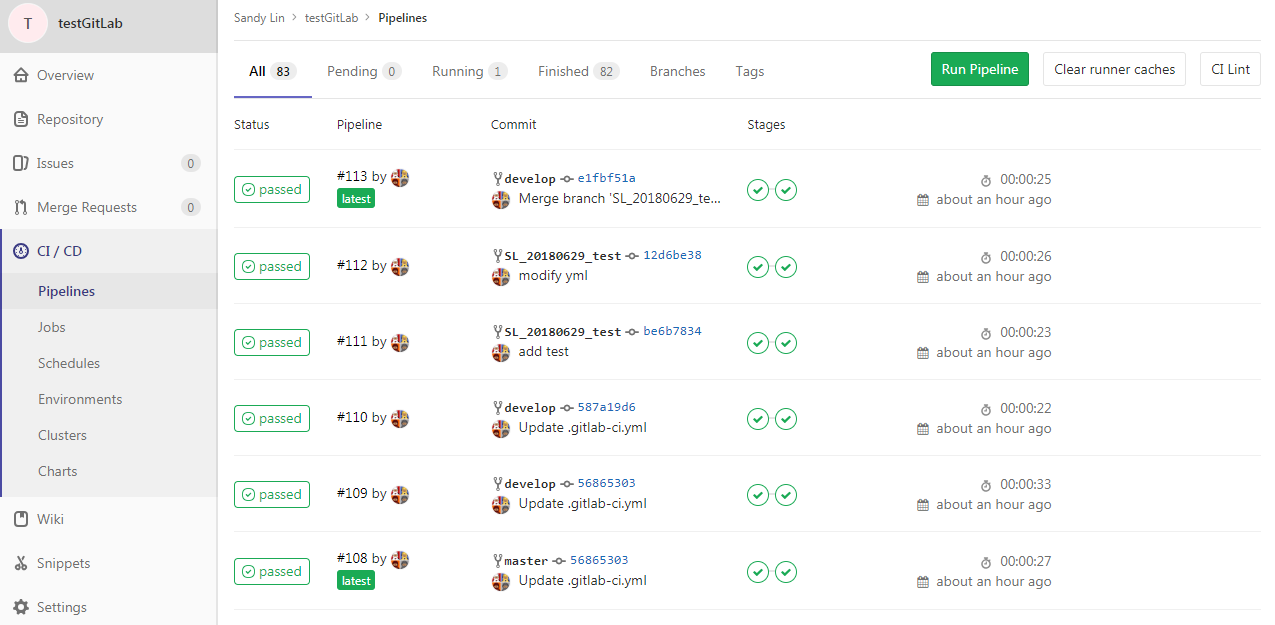
Task: Select the Merge Requests icon
Action: pos(21,207)
